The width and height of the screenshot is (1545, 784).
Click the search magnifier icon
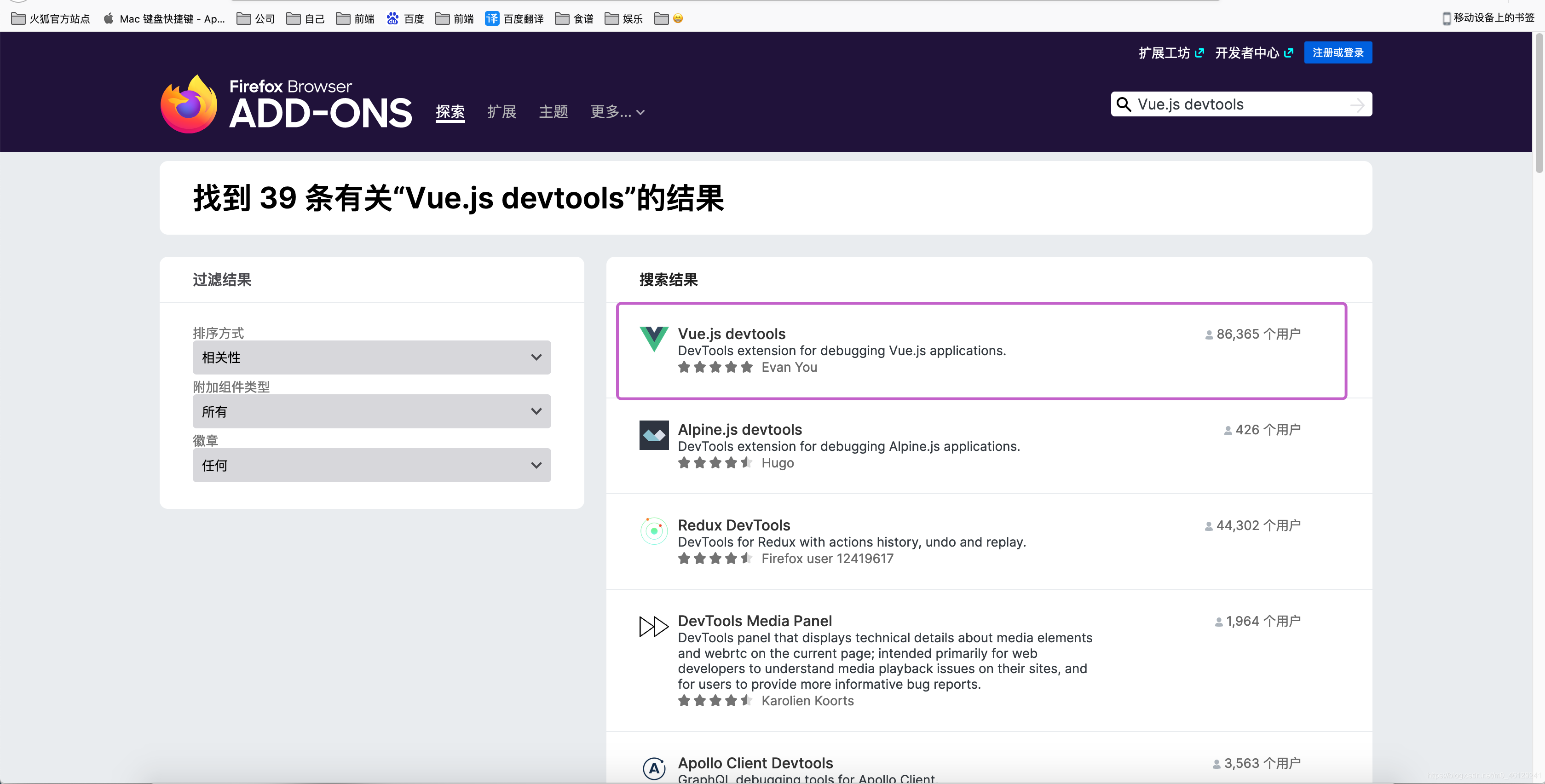pos(1124,104)
